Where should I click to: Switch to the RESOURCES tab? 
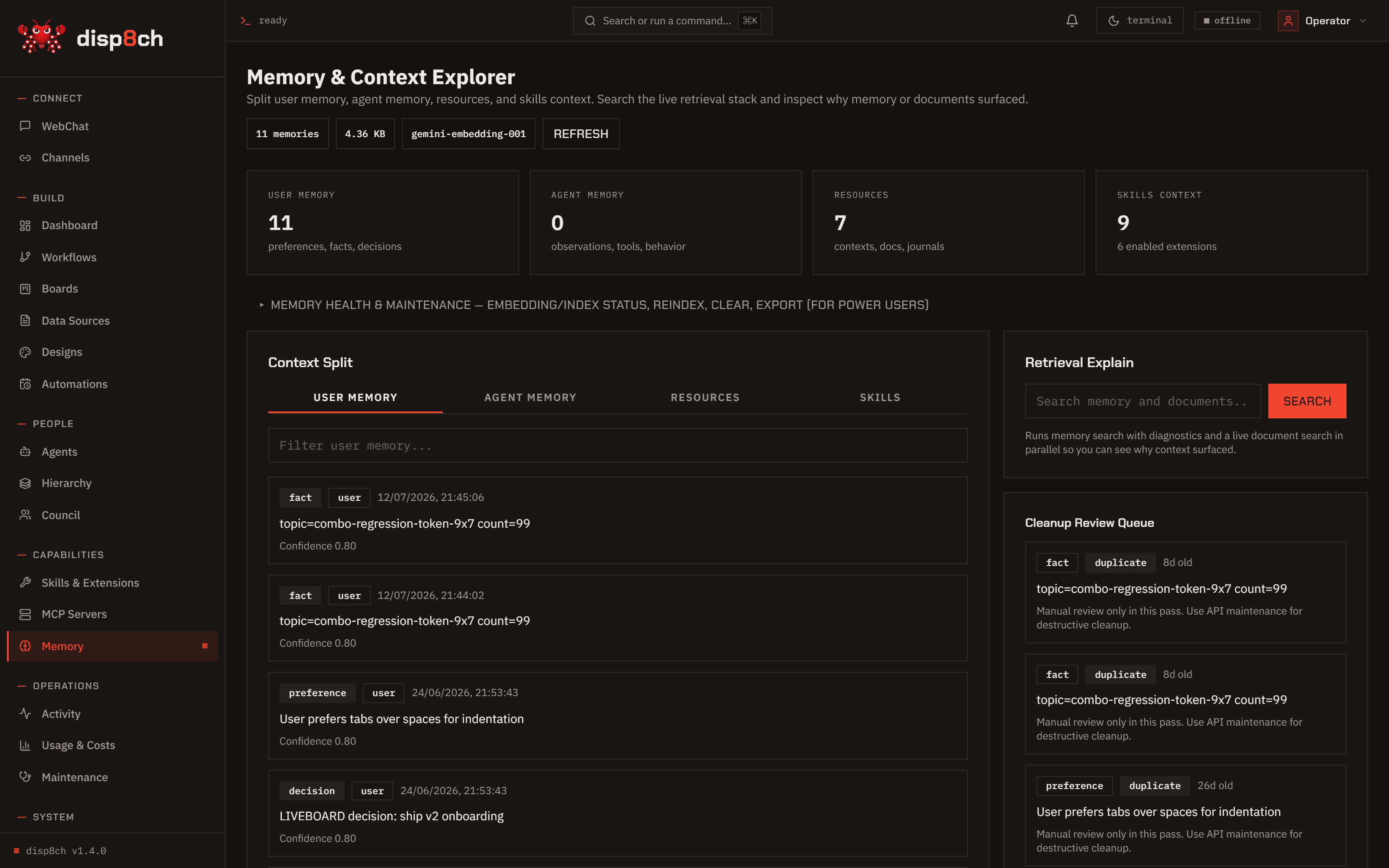(x=705, y=397)
